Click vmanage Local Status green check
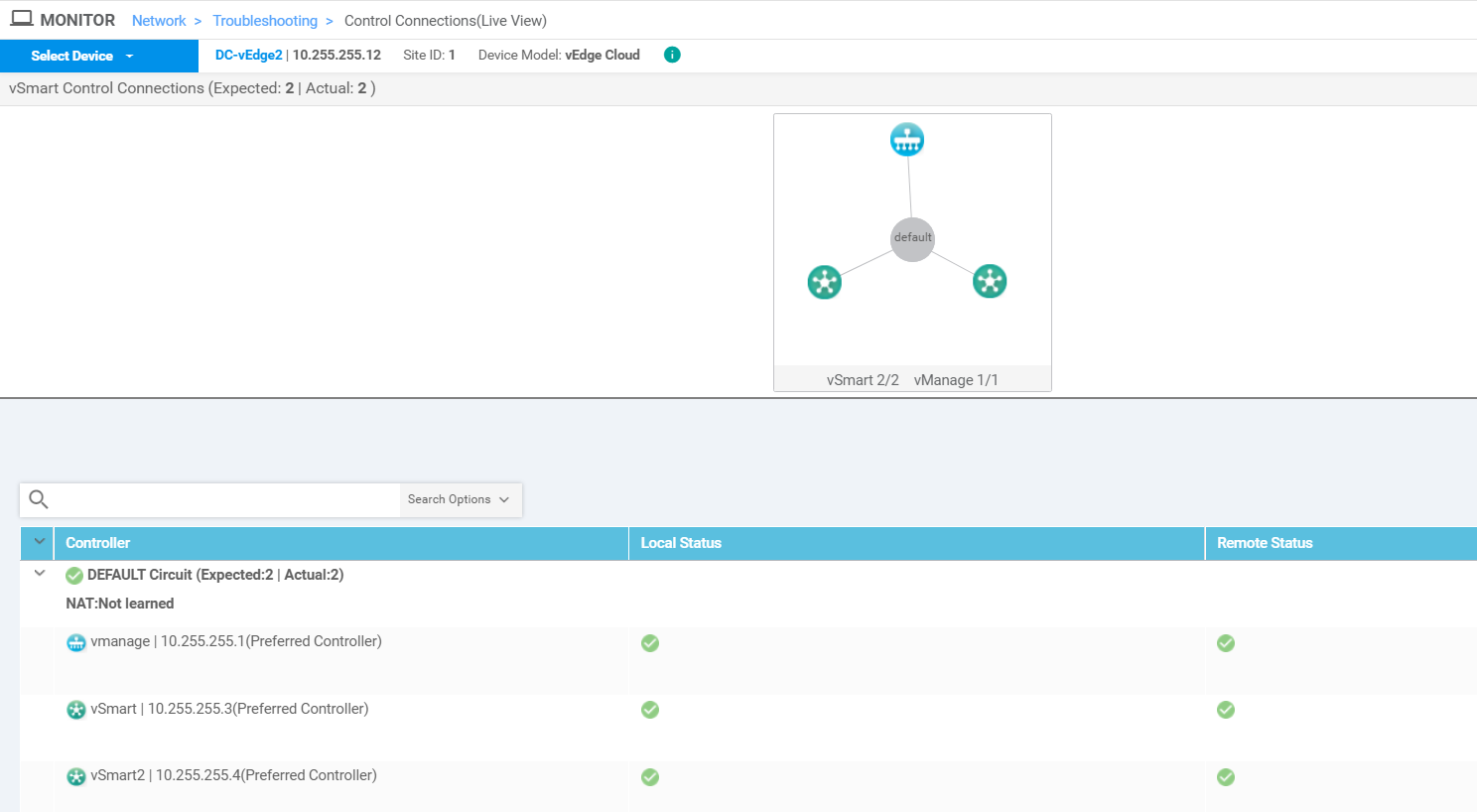This screenshot has width=1477, height=812. point(650,643)
